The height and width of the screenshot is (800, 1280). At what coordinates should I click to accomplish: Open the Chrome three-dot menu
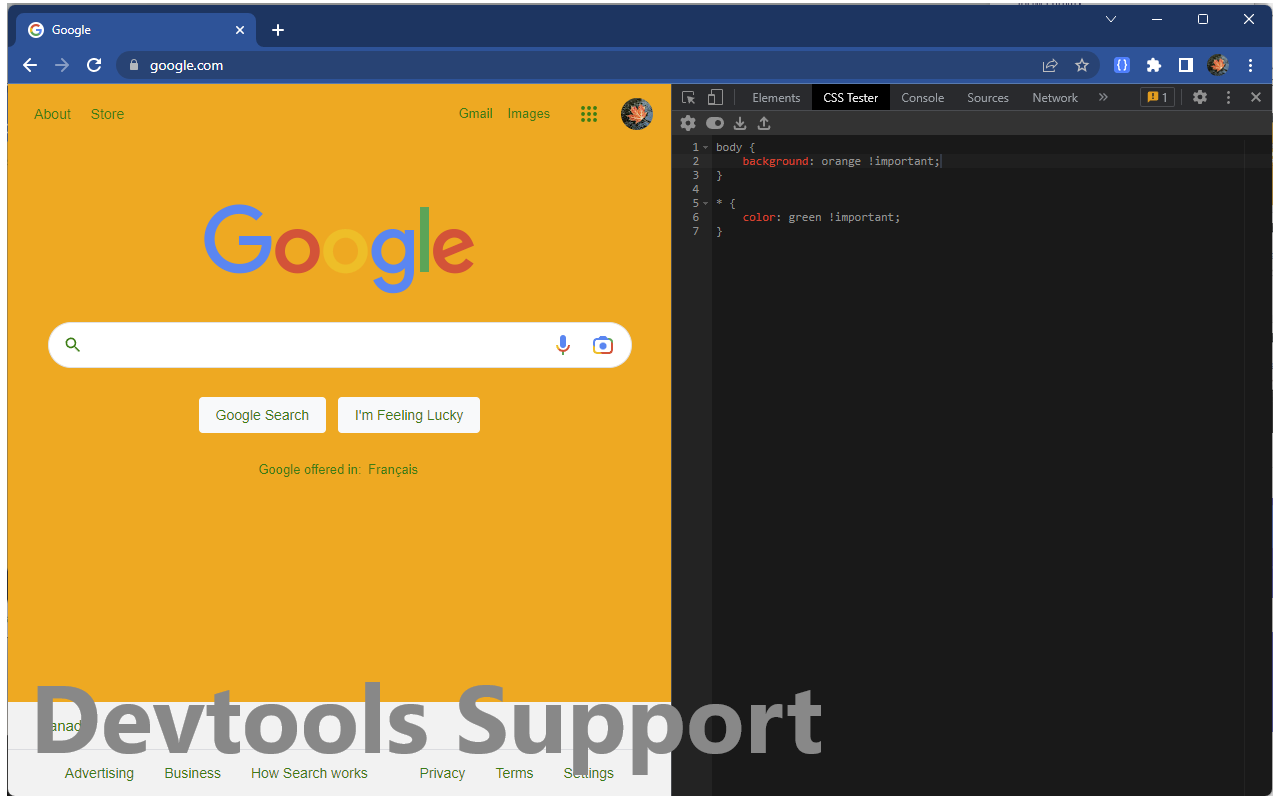(x=1250, y=65)
